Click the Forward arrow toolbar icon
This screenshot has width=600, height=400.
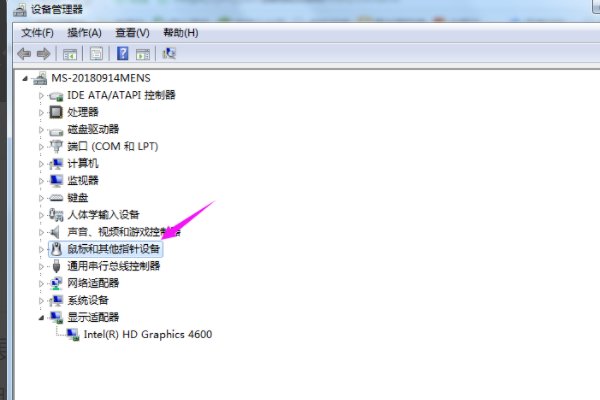(x=44, y=53)
